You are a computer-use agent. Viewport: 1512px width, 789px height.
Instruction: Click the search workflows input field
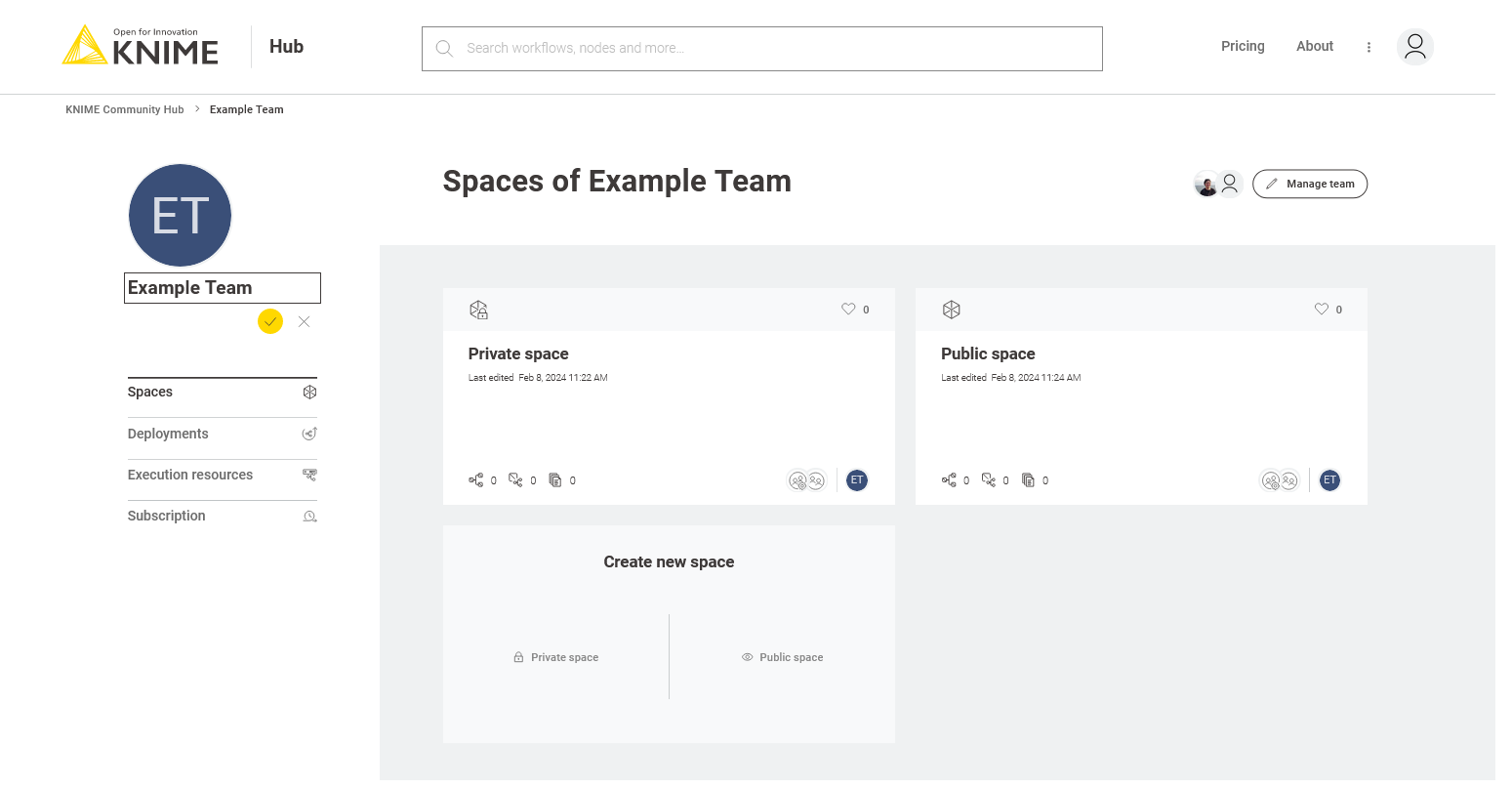pyautogui.click(x=761, y=48)
